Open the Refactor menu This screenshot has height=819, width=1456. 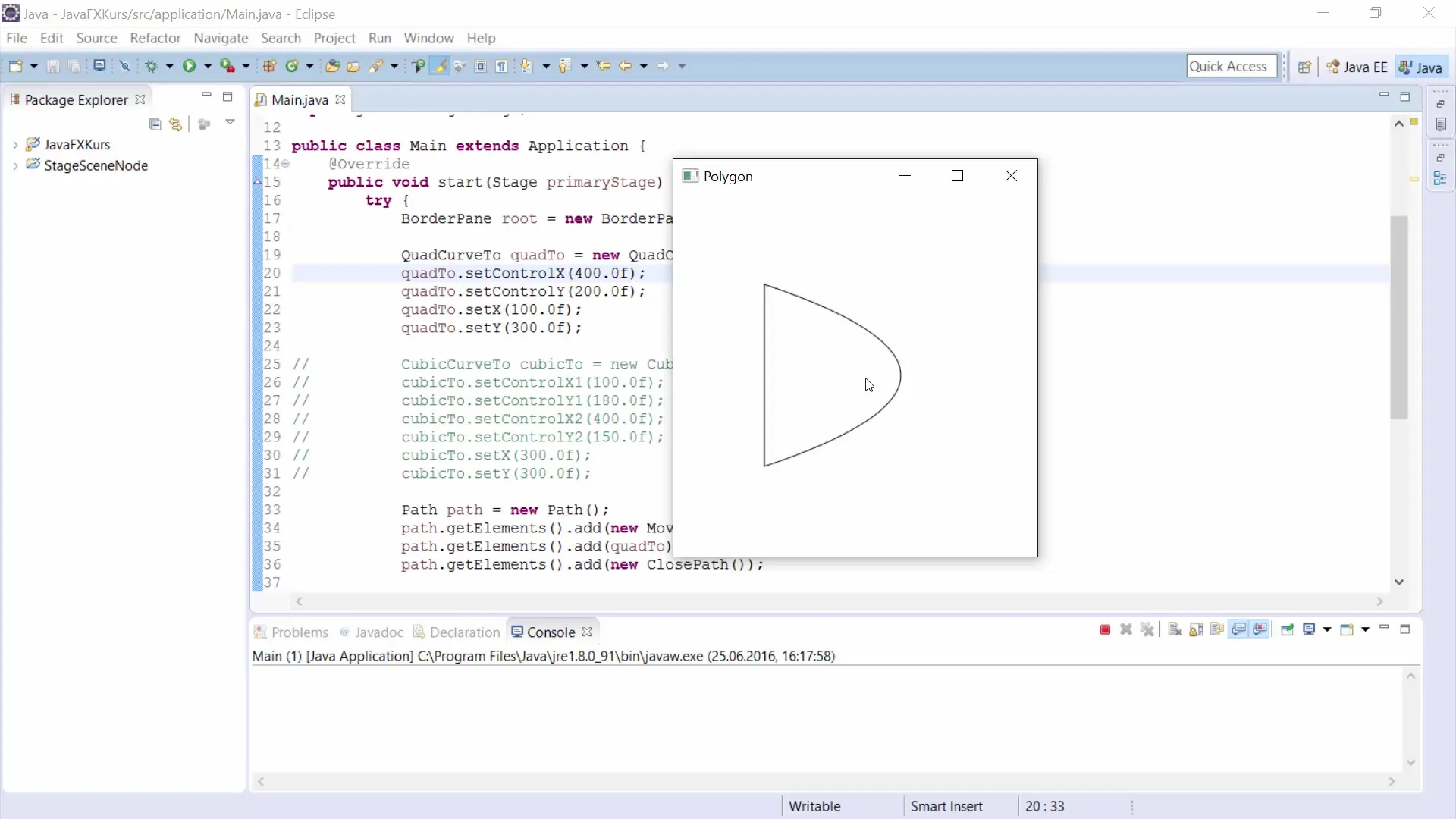tap(155, 38)
